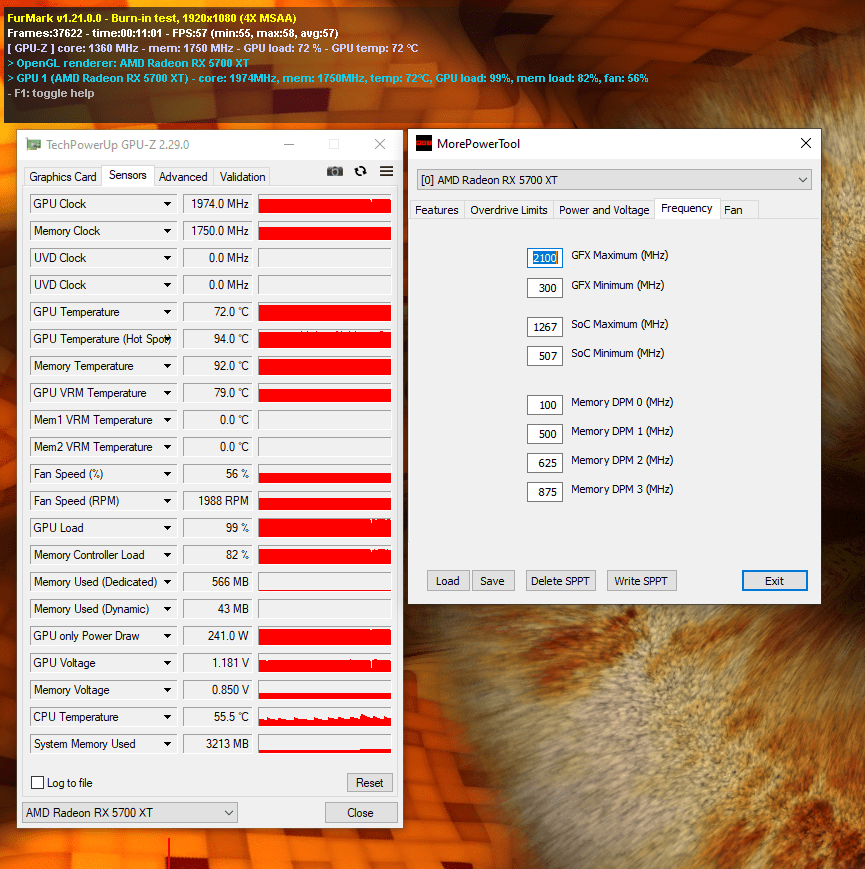
Task: Click the GPU Clock history graph
Action: 325,204
